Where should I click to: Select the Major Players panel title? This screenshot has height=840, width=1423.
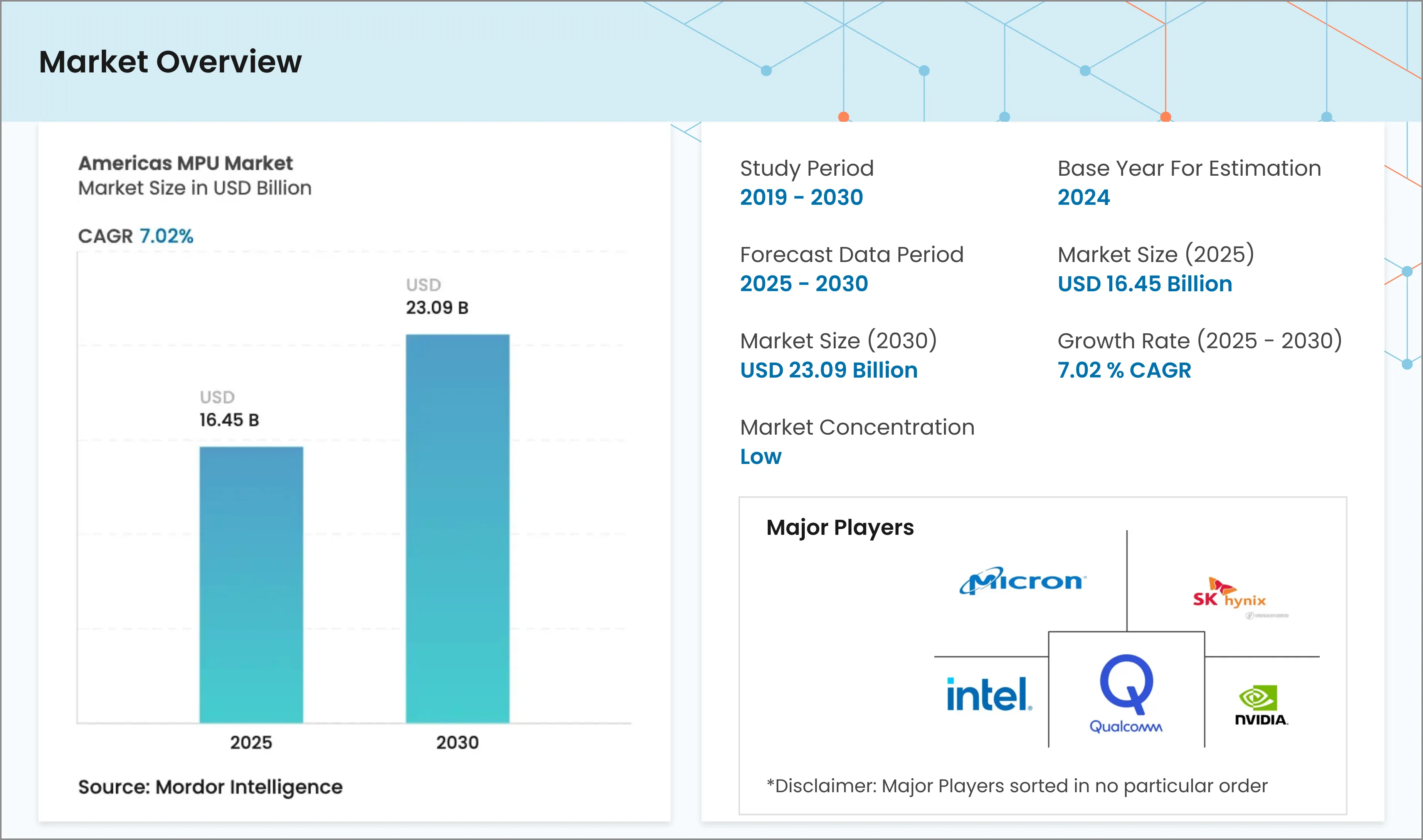point(840,527)
